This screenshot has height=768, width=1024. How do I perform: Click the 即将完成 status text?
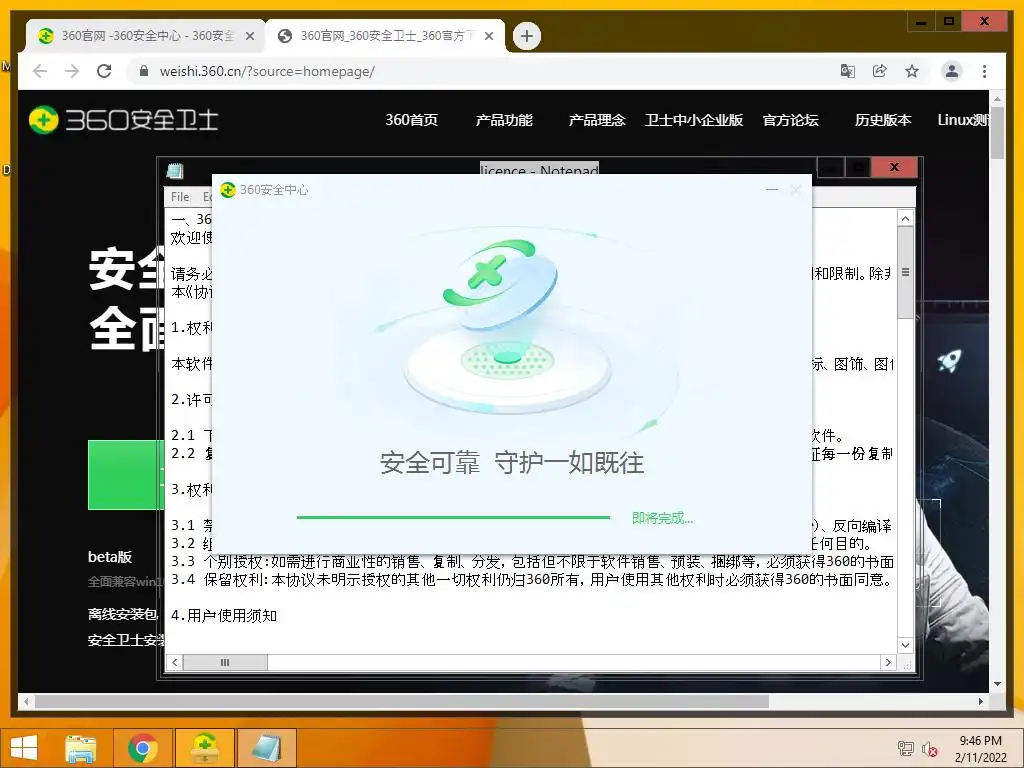coord(662,518)
